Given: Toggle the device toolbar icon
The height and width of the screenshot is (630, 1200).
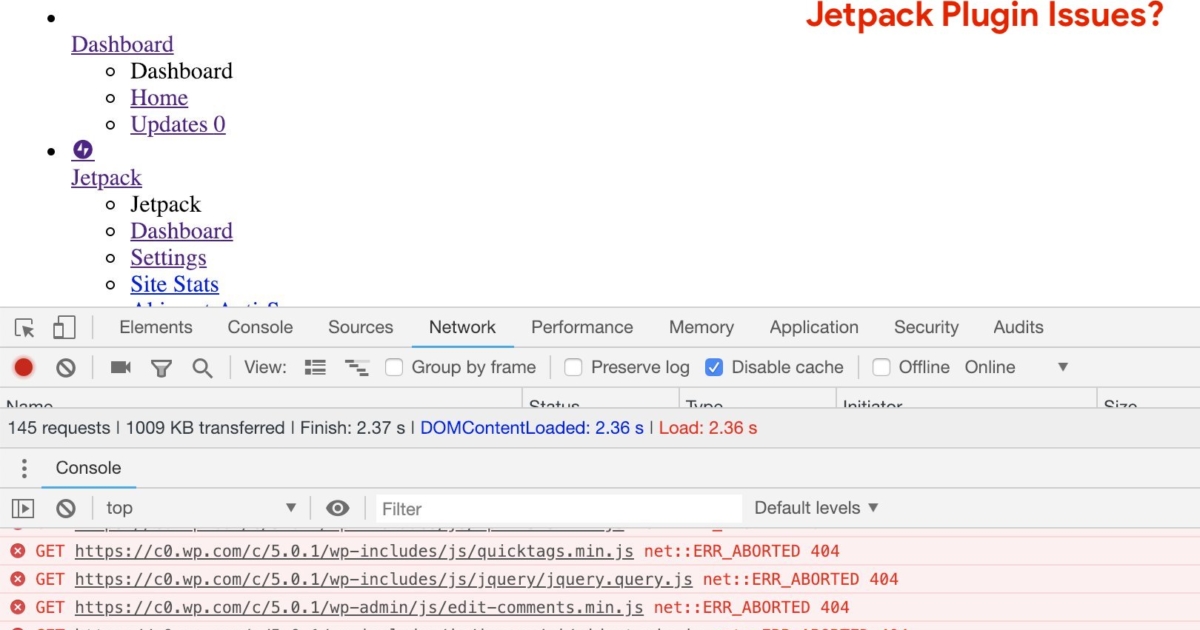Looking at the screenshot, I should (64, 328).
